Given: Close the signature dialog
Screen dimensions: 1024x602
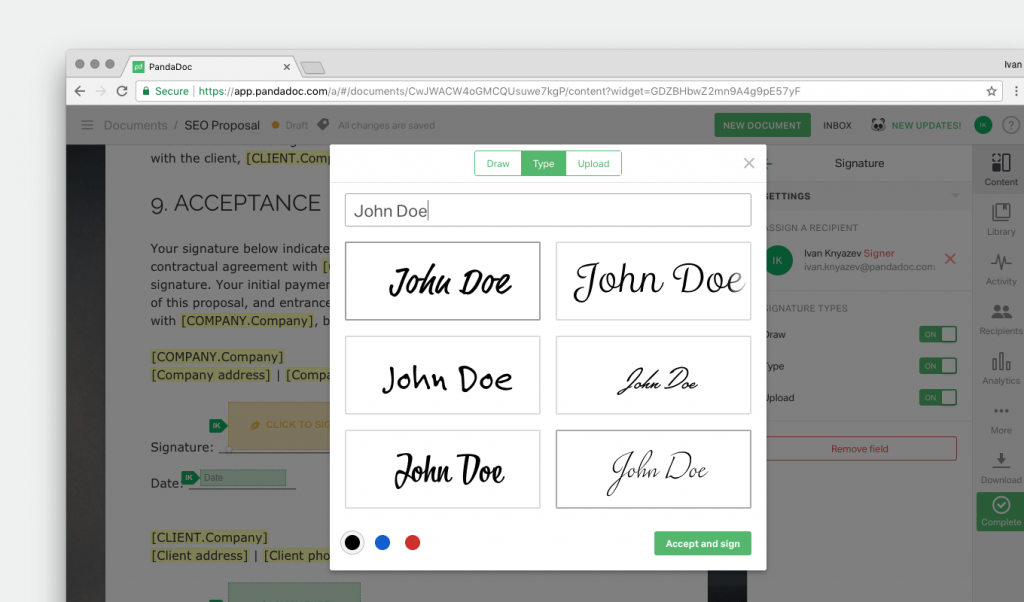Looking at the screenshot, I should coord(749,163).
